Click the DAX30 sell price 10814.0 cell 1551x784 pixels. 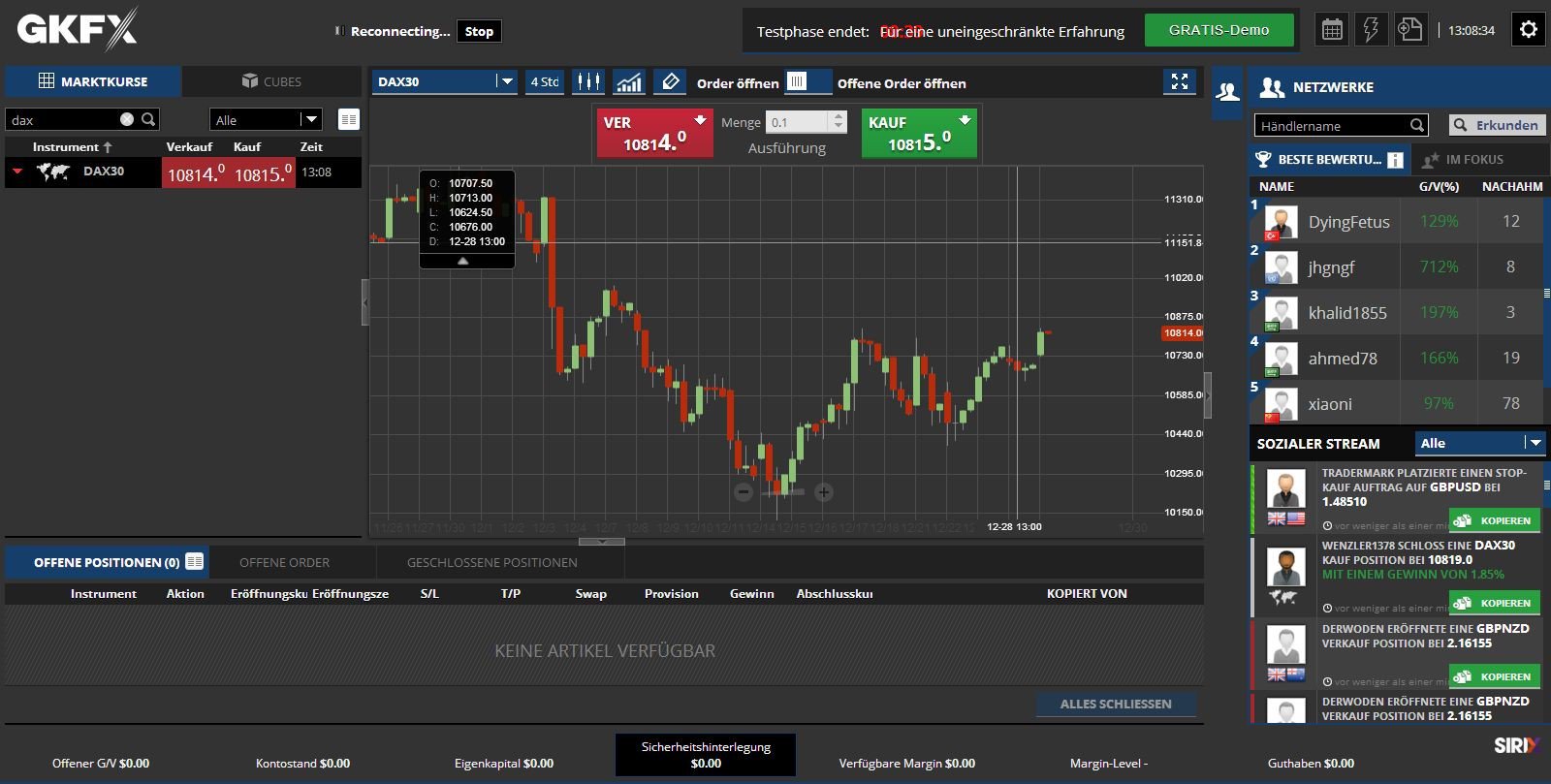[x=195, y=172]
